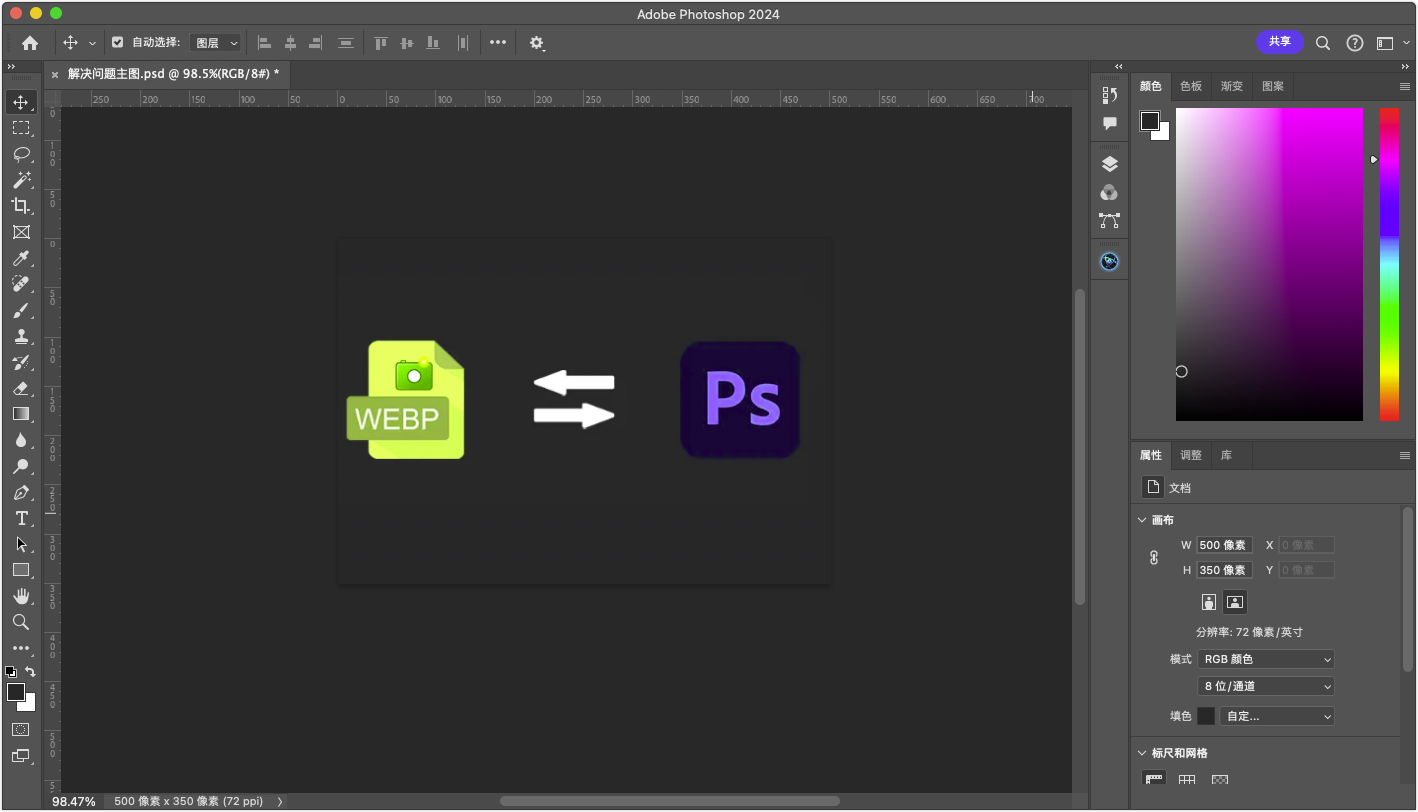Viewport: 1418px width, 812px height.
Task: Select the Eyedropper tool
Action: (x=21, y=258)
